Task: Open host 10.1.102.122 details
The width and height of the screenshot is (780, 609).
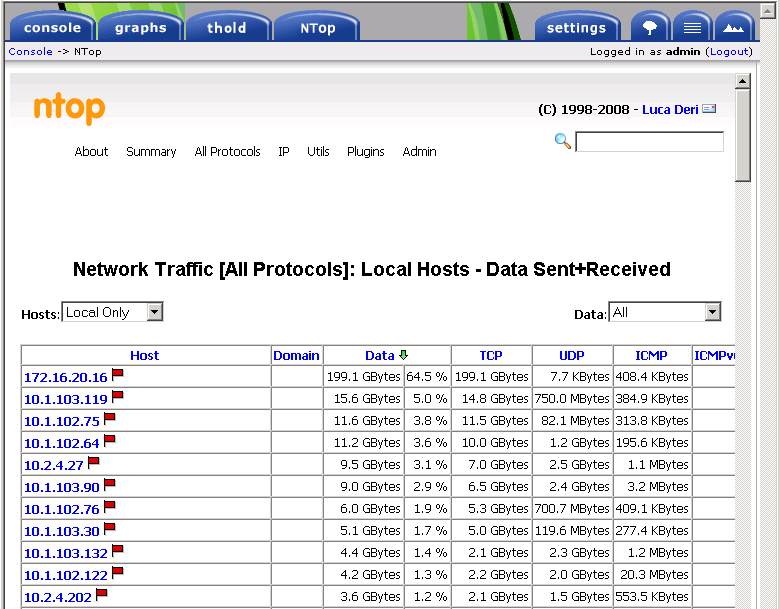Action: click(x=66, y=575)
